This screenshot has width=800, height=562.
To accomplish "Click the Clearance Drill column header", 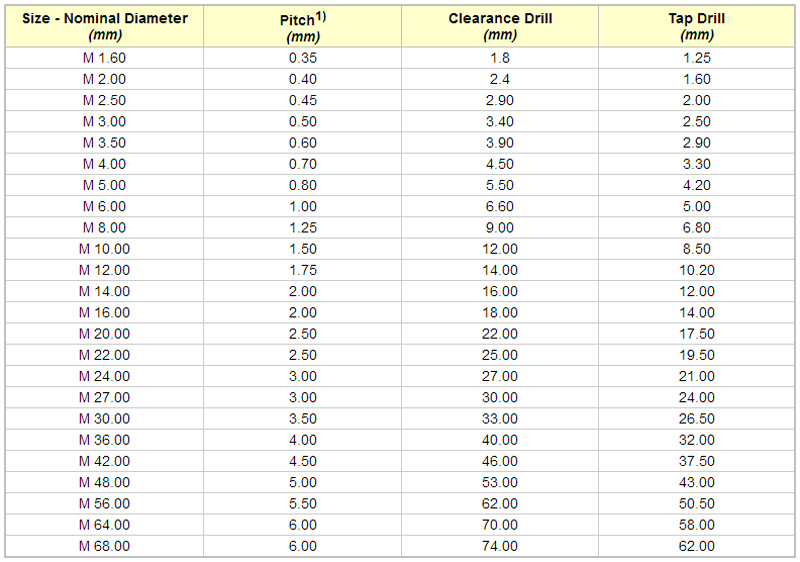I will point(500,27).
